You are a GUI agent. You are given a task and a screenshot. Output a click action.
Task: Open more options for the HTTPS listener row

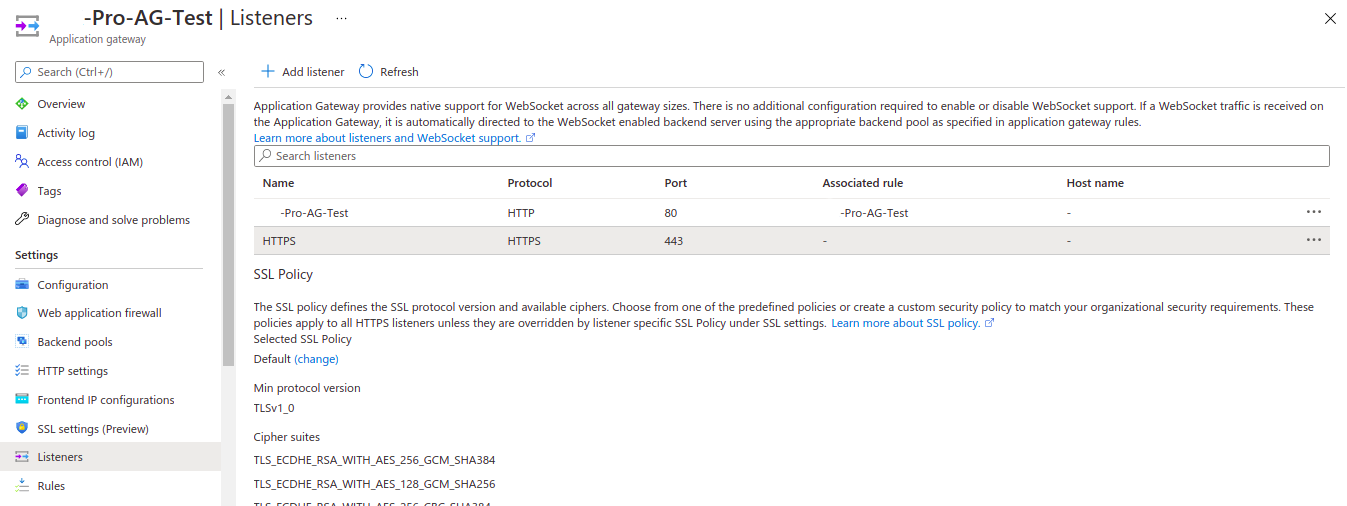pos(1314,240)
